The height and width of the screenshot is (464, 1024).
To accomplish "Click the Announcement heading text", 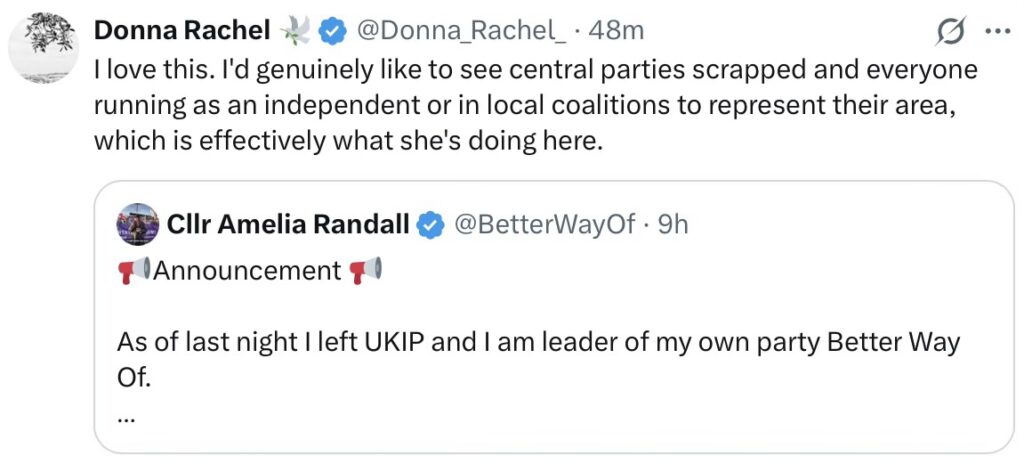I will point(248,271).
